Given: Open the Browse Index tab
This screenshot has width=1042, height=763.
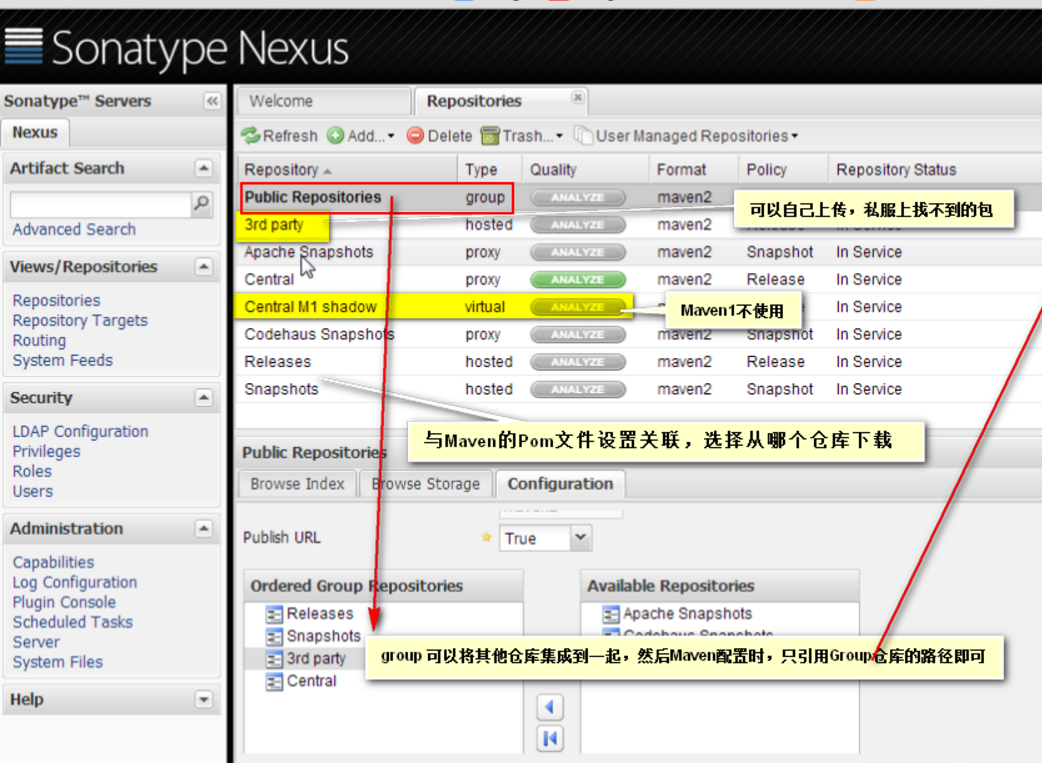Looking at the screenshot, I should [x=297, y=484].
